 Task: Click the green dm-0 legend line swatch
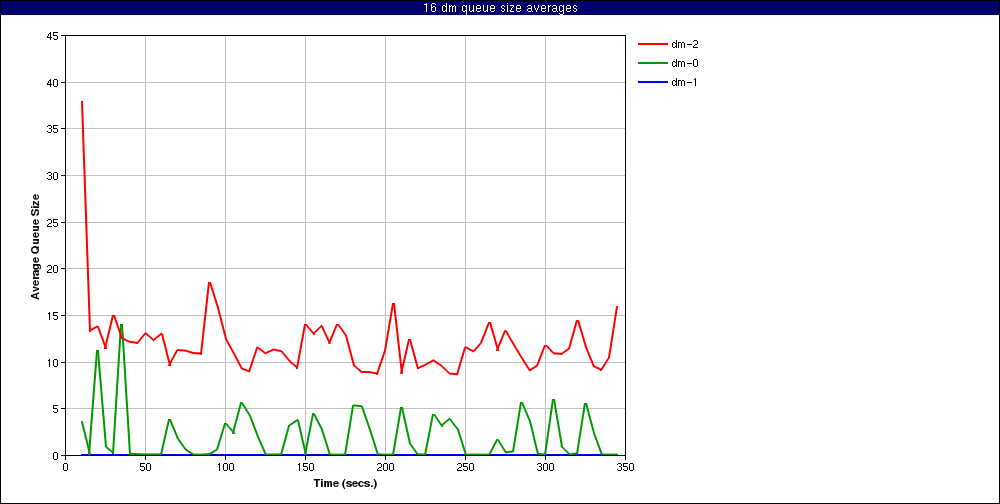point(652,63)
